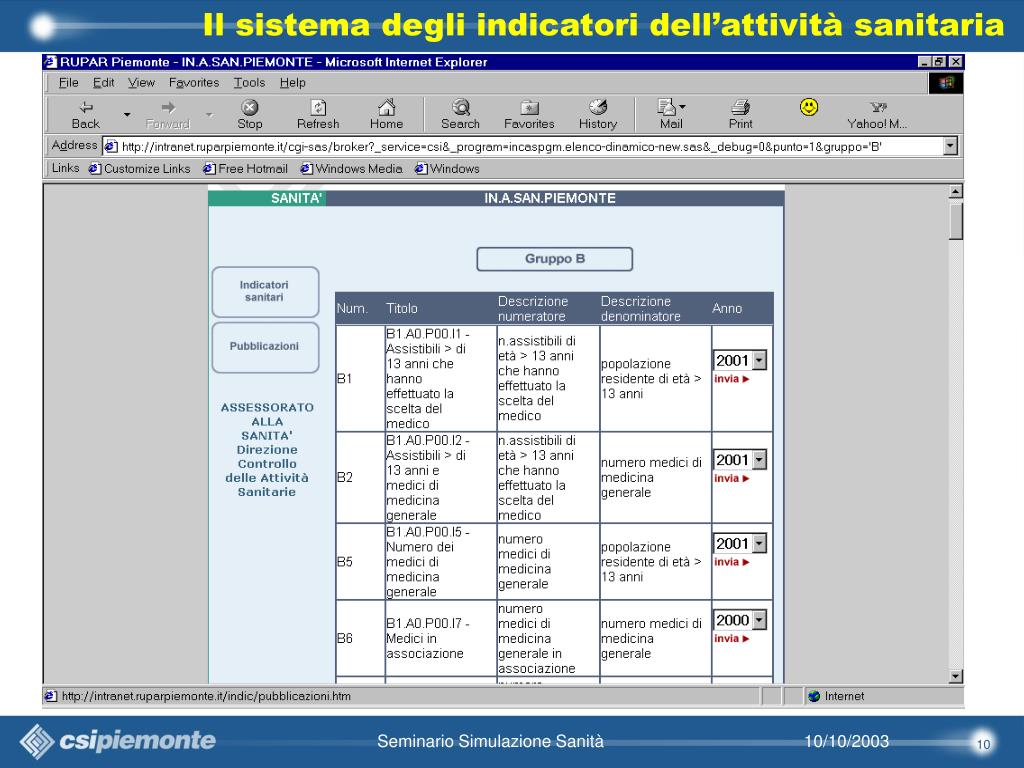Viewport: 1024px width, 768px height.
Task: Open the Help menu
Action: pos(293,83)
